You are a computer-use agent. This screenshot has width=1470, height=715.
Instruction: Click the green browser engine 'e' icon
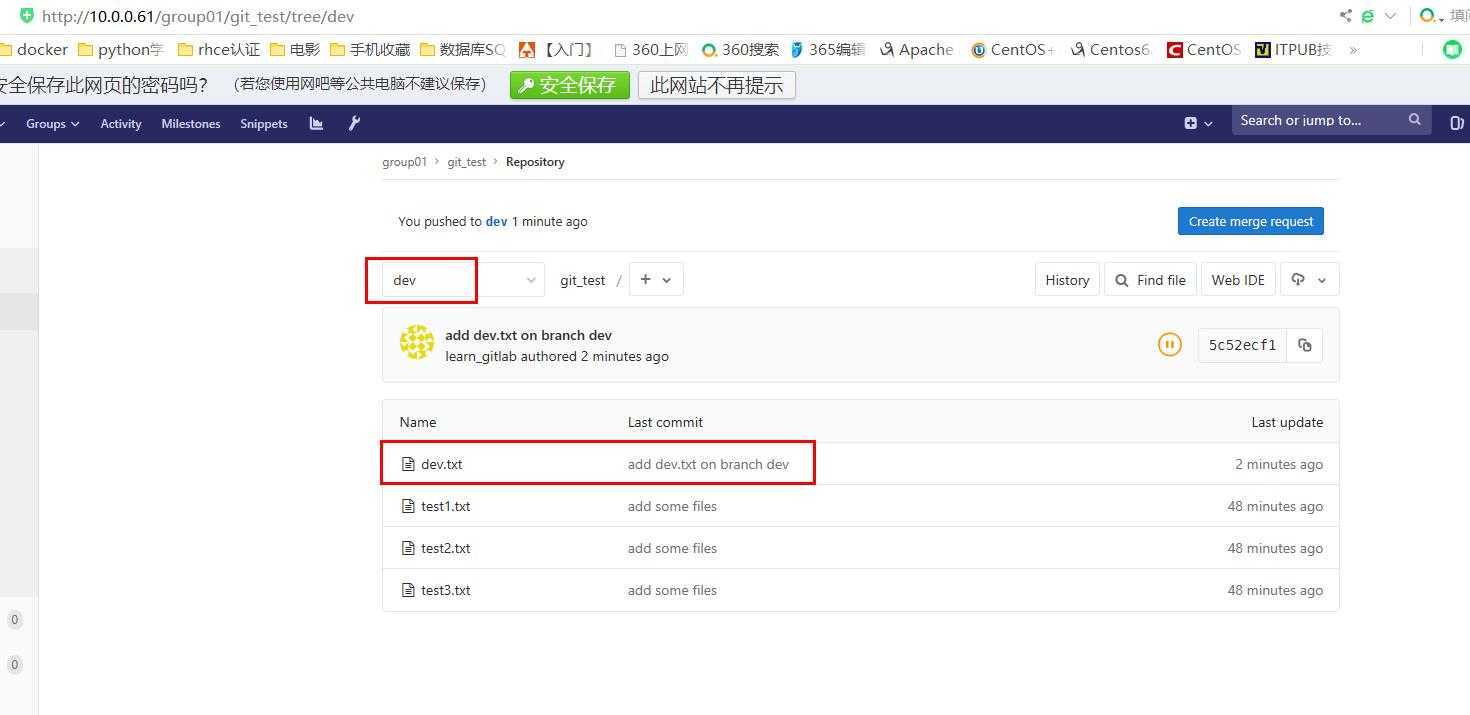1367,16
